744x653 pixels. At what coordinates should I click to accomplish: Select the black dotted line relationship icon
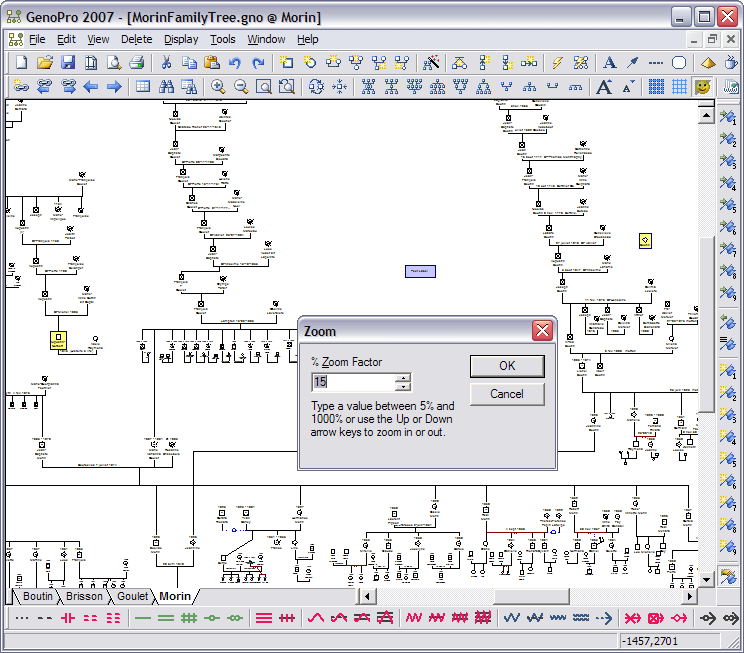(x=22, y=618)
